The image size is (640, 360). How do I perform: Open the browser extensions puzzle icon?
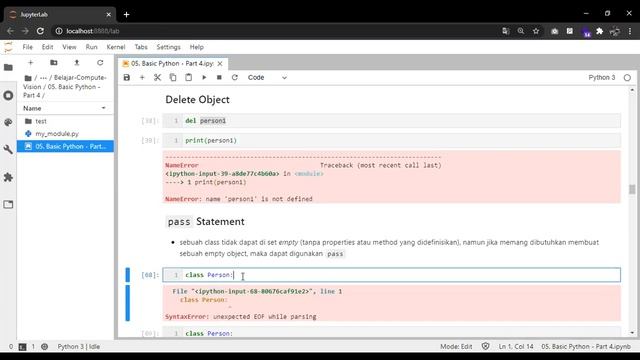(x=600, y=31)
